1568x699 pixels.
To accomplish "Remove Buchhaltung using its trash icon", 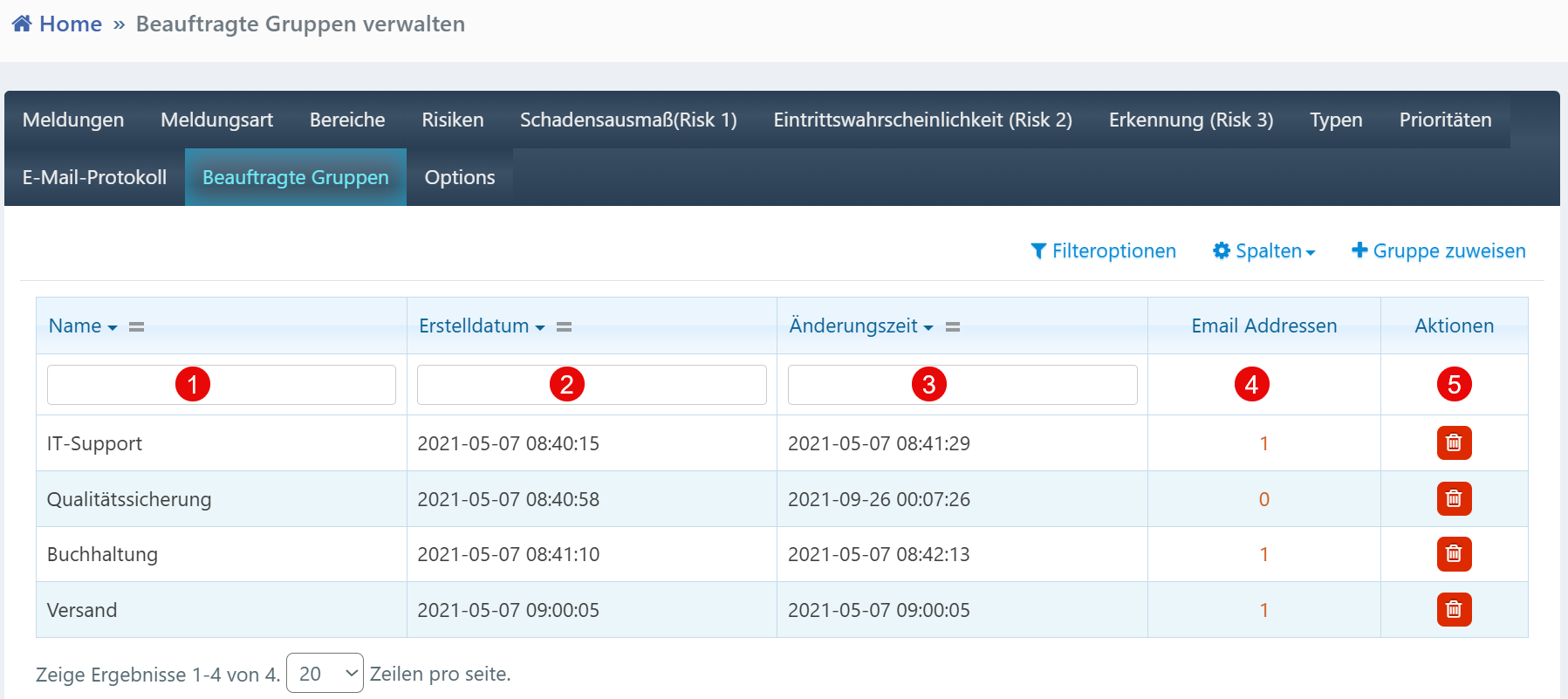I will point(1454,554).
